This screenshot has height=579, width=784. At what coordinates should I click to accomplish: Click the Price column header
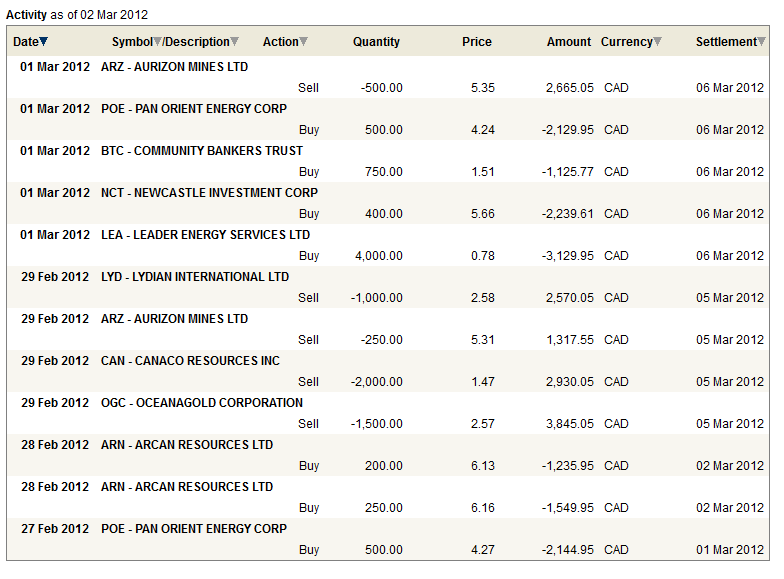point(477,42)
